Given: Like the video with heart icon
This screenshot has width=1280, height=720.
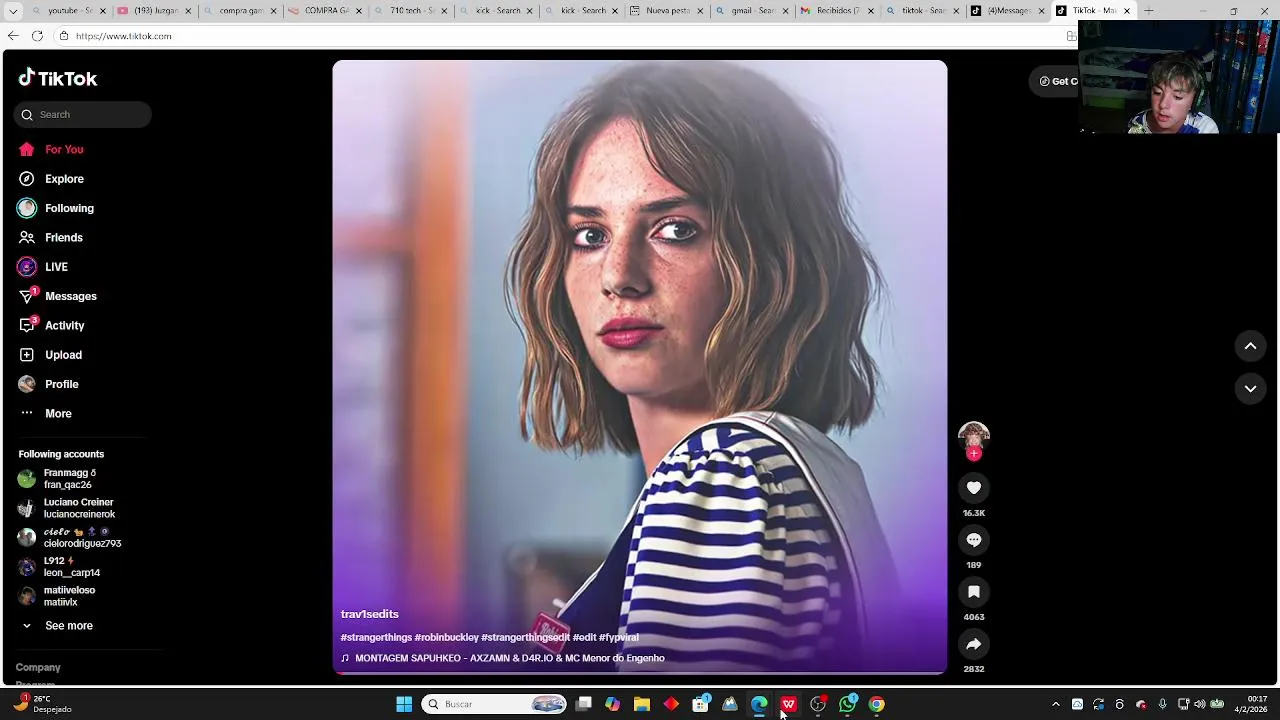Looking at the screenshot, I should click(973, 488).
